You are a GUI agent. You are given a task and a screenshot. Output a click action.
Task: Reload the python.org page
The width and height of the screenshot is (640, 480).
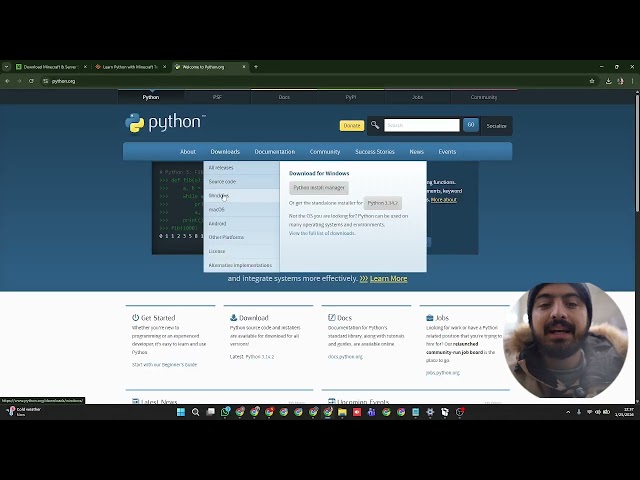point(31,81)
